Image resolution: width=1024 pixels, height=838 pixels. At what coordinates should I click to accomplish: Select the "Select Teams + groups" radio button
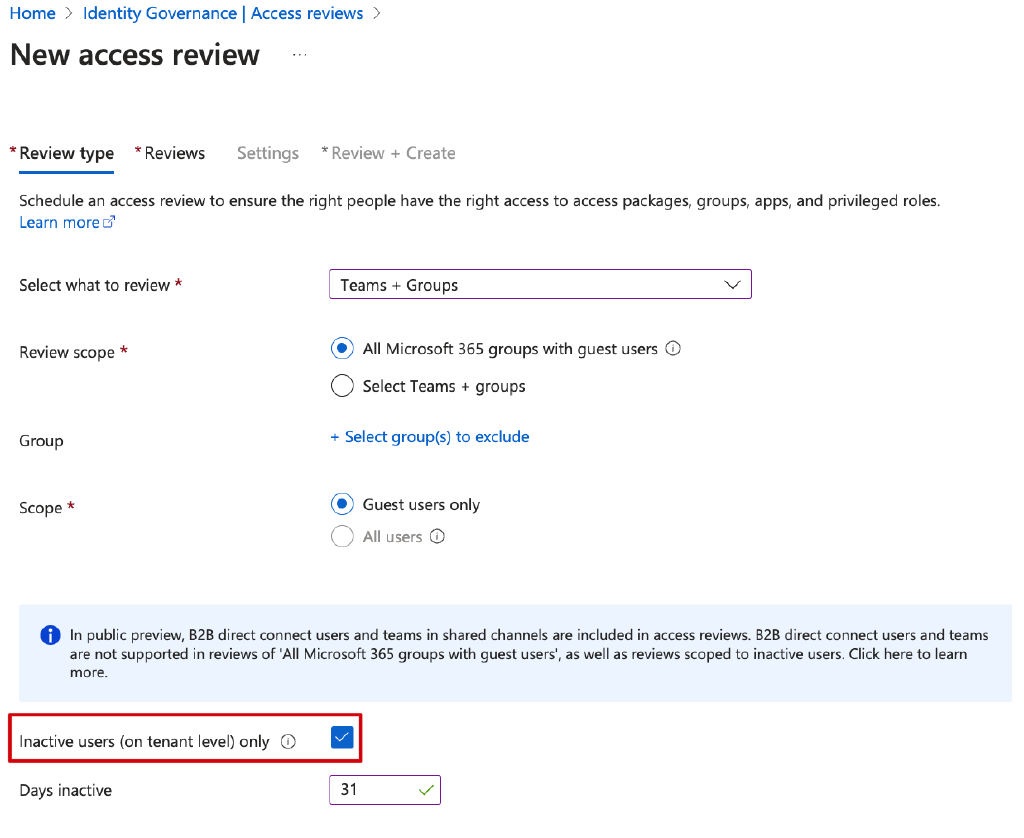342,386
